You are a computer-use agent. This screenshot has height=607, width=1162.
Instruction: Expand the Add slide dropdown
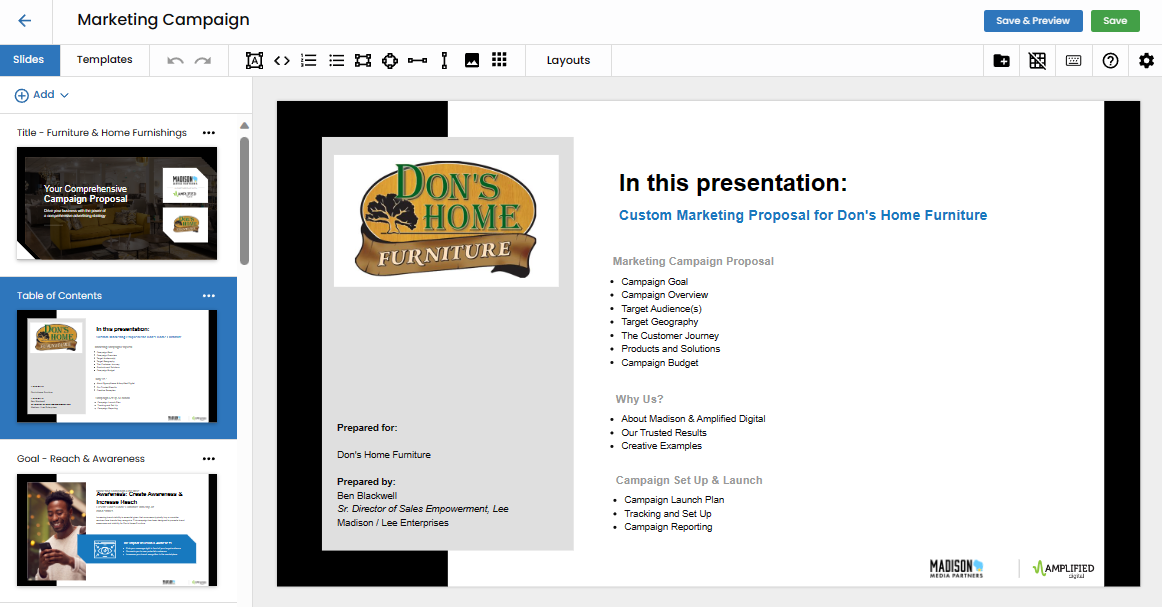tap(42, 95)
